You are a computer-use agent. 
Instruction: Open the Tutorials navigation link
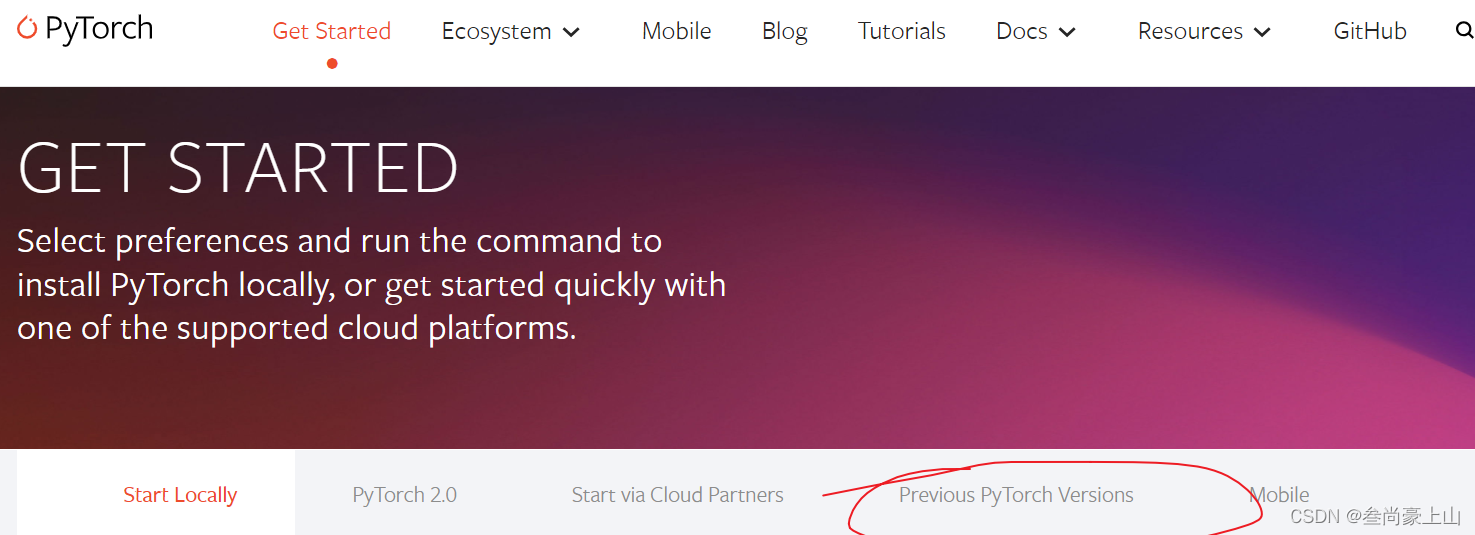tap(902, 31)
